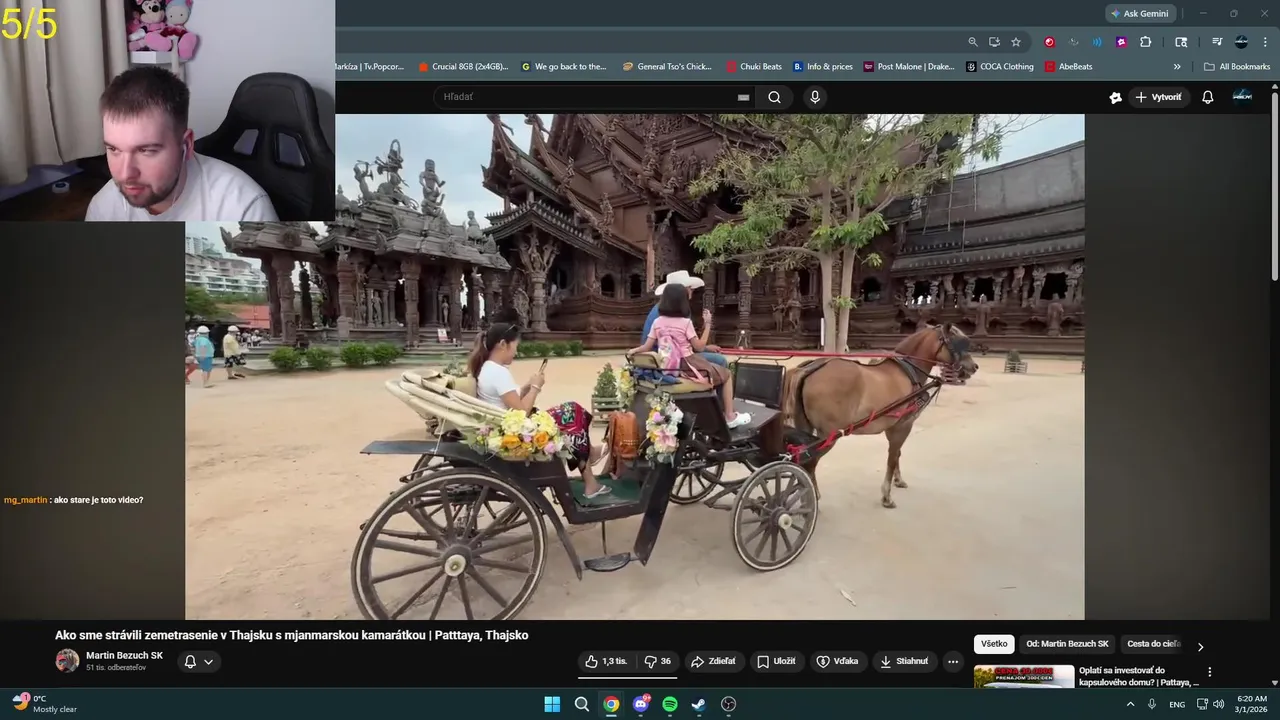Click the red circular extension icon
Screen dimensions: 1280x720
coord(1049,42)
